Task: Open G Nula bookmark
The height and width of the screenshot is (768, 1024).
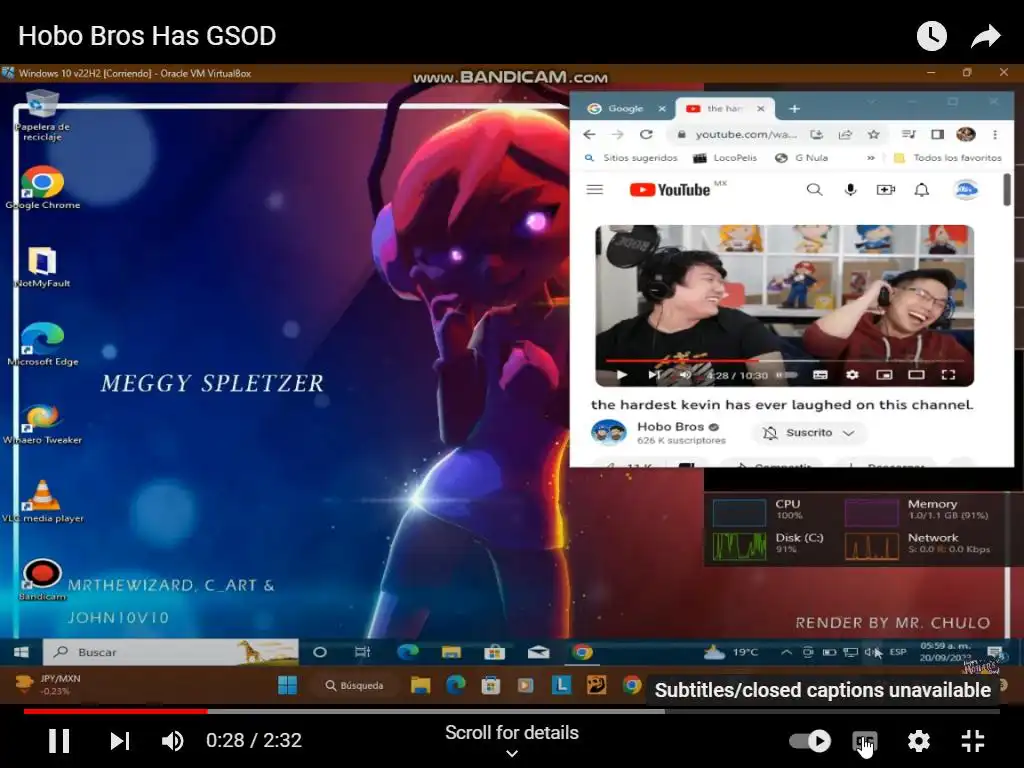Action: click(801, 158)
